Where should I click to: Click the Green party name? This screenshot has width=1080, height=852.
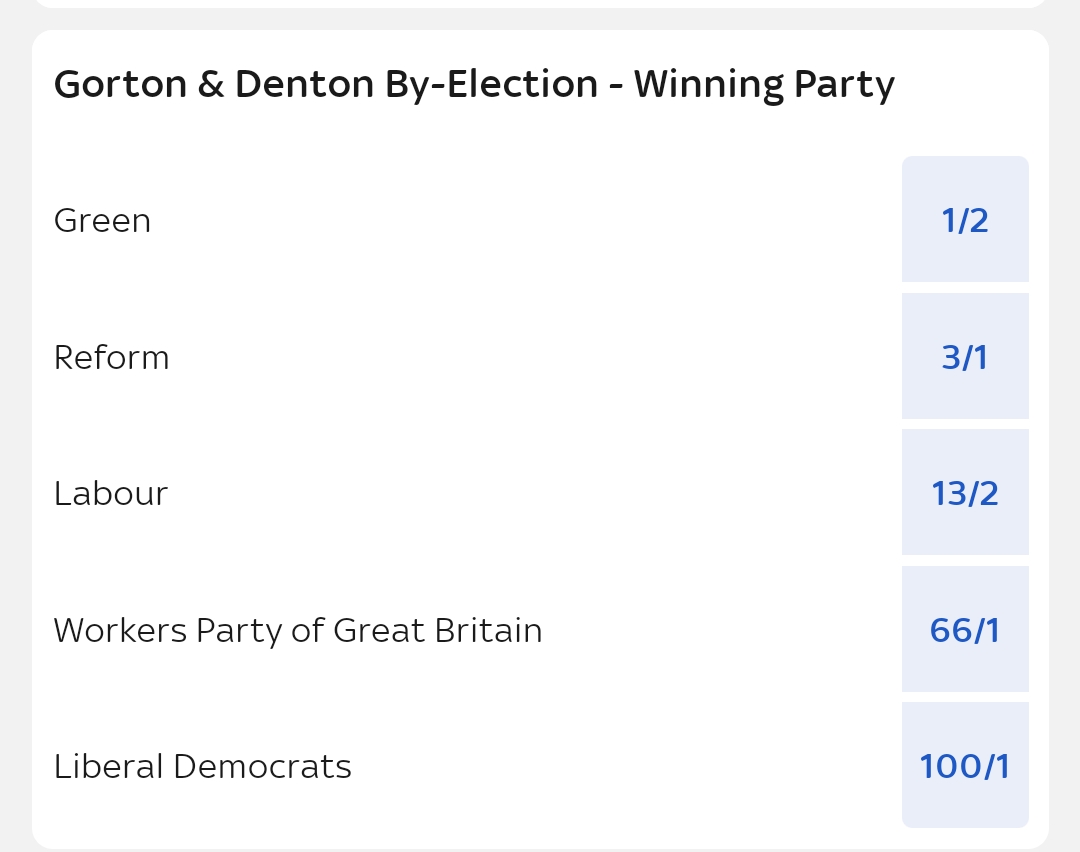pyautogui.click(x=102, y=221)
